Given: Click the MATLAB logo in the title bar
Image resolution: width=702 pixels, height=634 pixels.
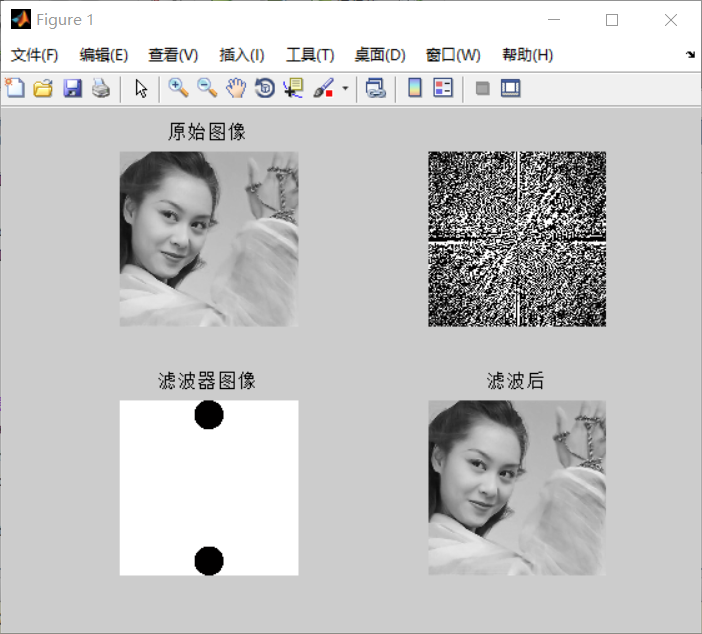Looking at the screenshot, I should 21,20.
